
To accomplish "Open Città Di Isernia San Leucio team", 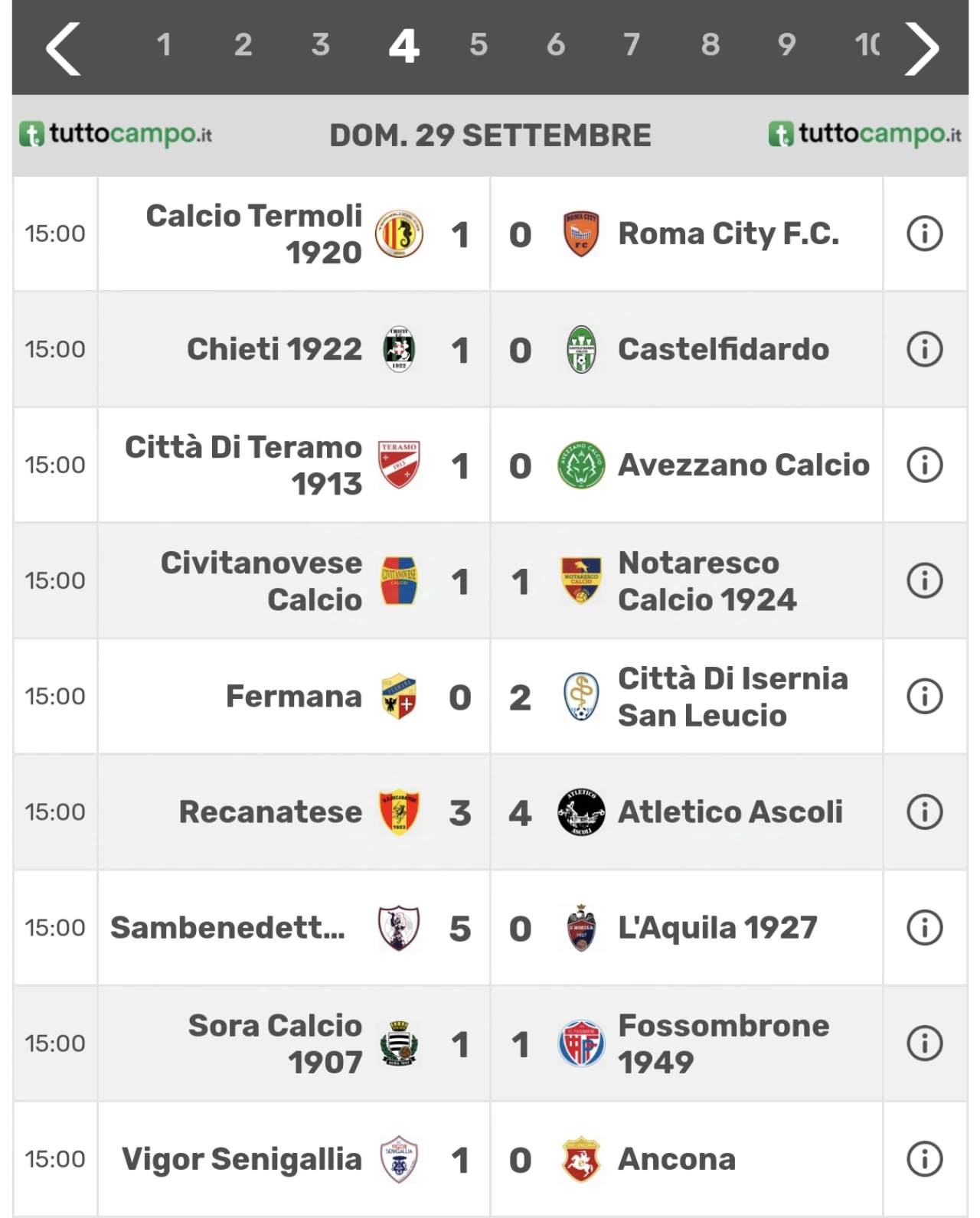I will [733, 697].
